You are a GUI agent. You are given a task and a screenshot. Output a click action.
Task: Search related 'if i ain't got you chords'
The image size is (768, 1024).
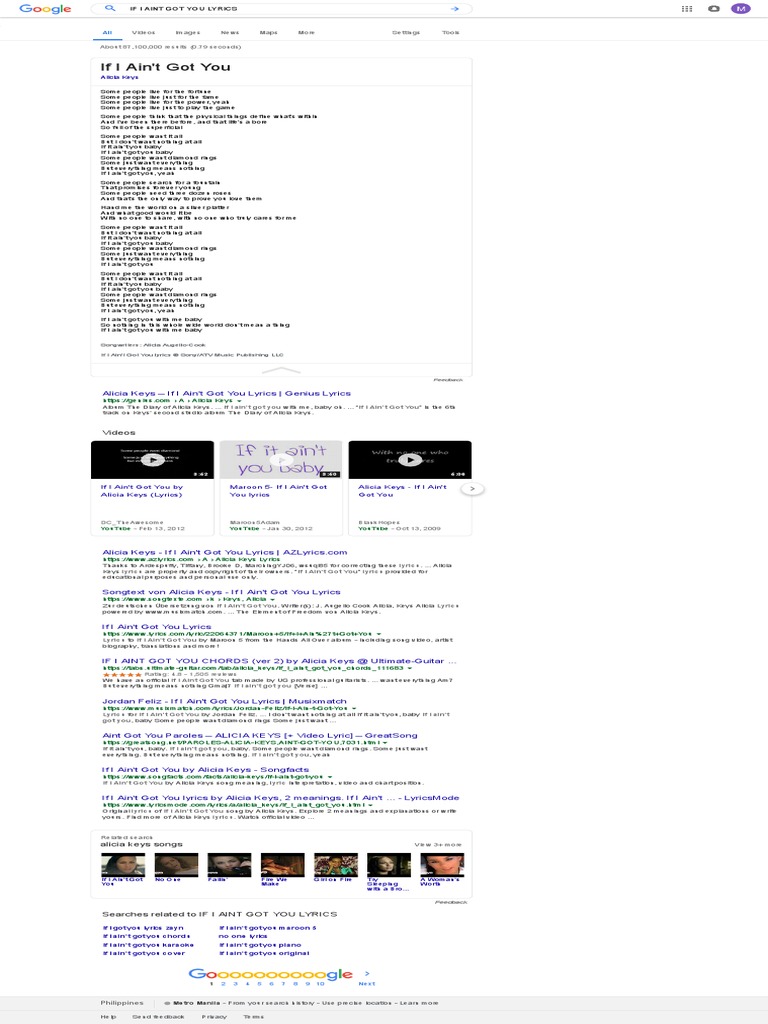click(x=146, y=936)
